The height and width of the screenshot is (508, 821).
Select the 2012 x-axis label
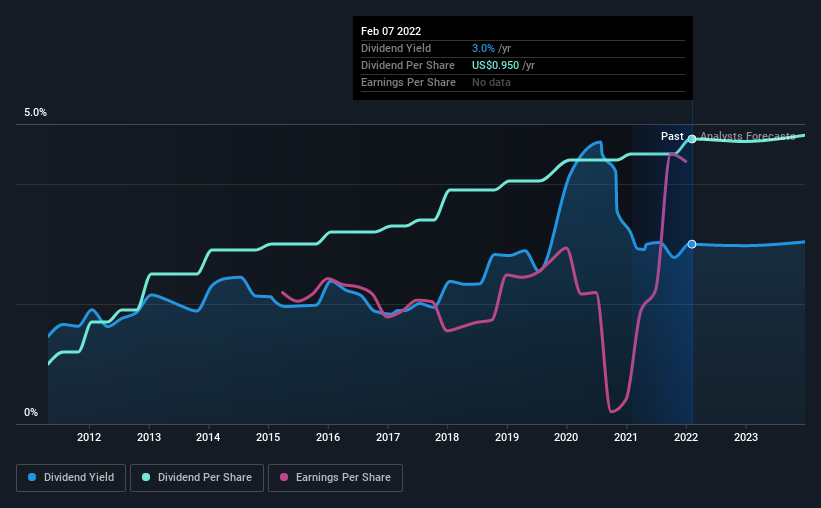[89, 437]
